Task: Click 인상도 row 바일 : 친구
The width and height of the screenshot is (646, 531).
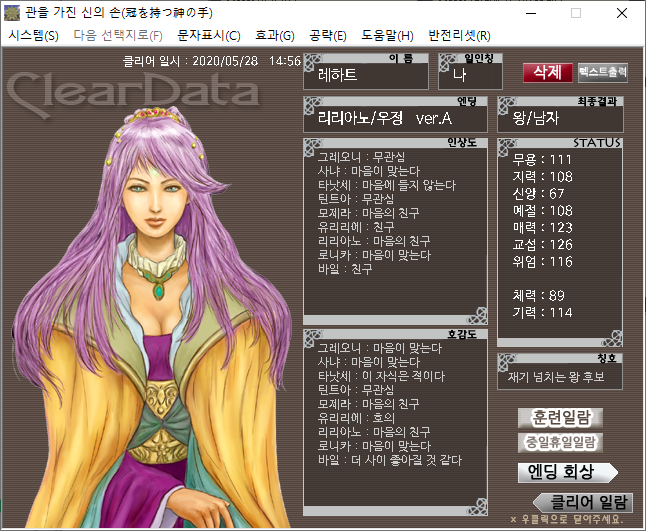Action: 345,269
